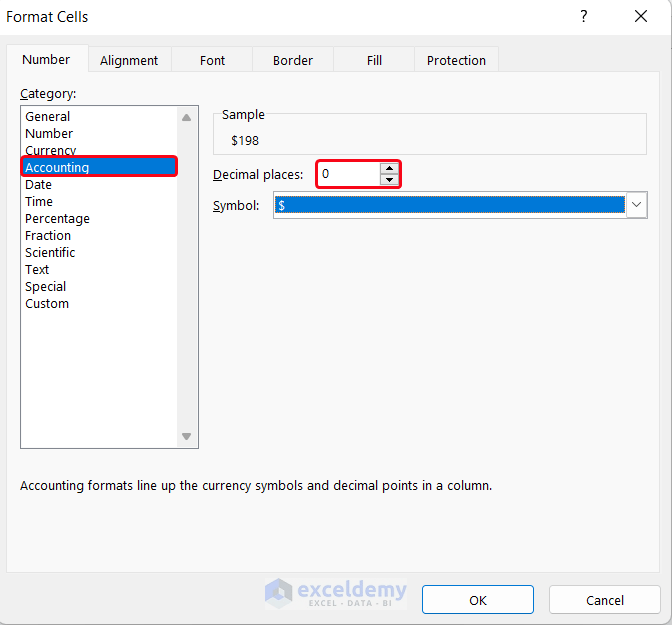Confirm with the OK button
Viewport: 672px width, 625px height.
click(477, 600)
